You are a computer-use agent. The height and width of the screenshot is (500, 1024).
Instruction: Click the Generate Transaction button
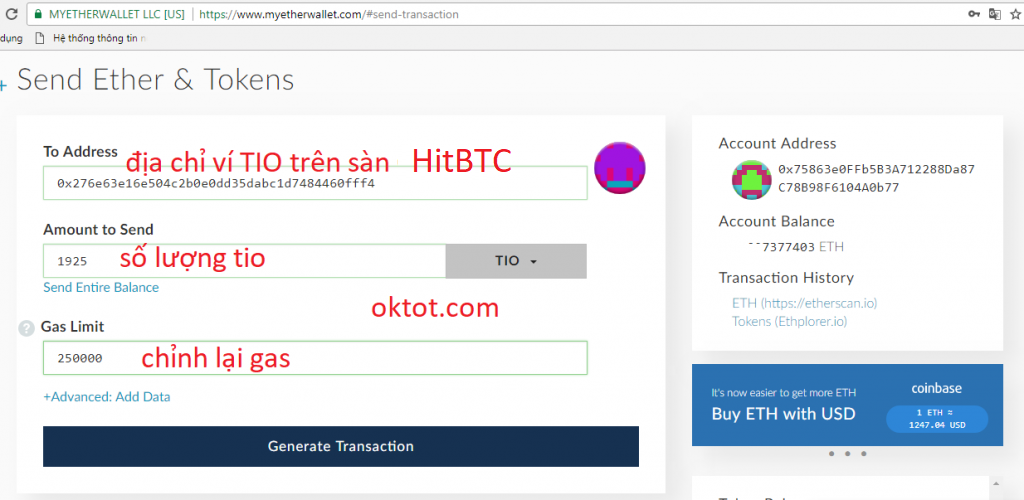click(341, 446)
